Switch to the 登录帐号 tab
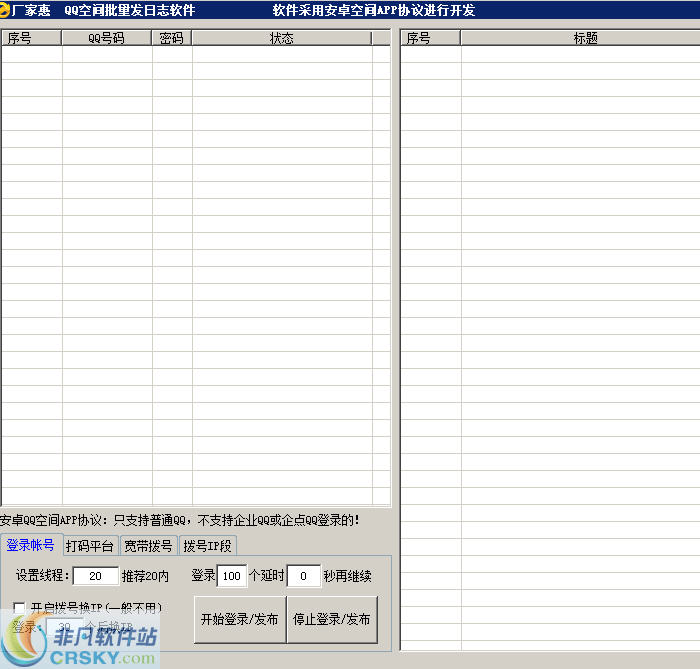 (30, 545)
